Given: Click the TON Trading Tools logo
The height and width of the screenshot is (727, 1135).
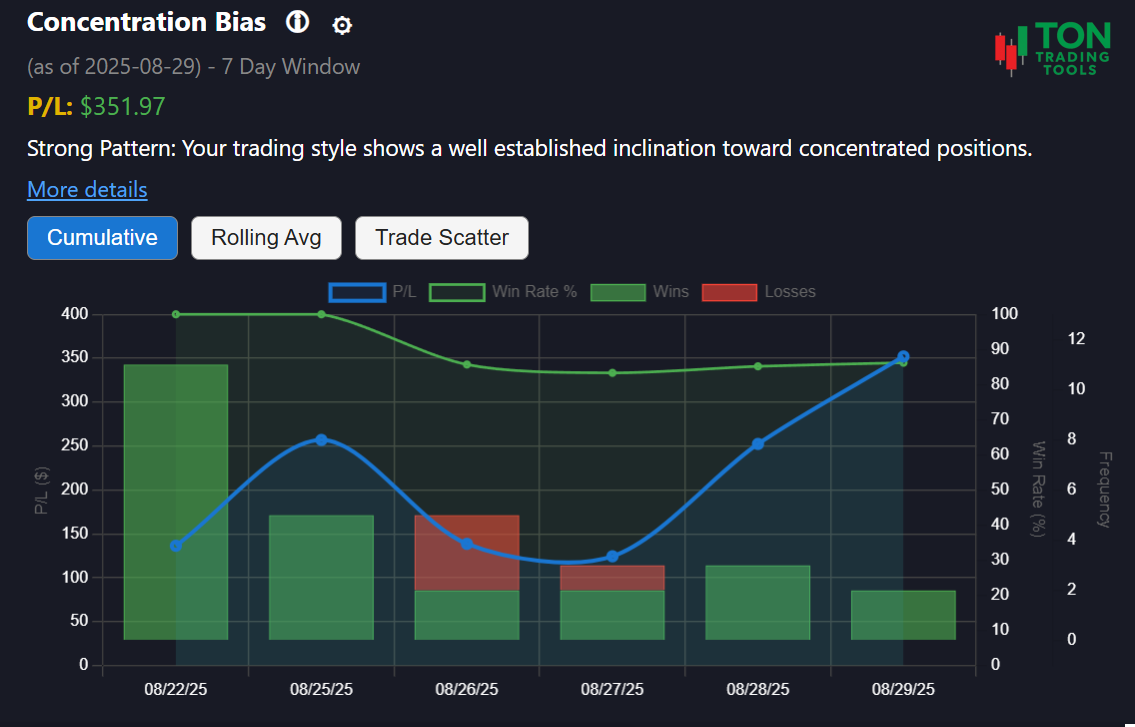Looking at the screenshot, I should point(1051,44).
